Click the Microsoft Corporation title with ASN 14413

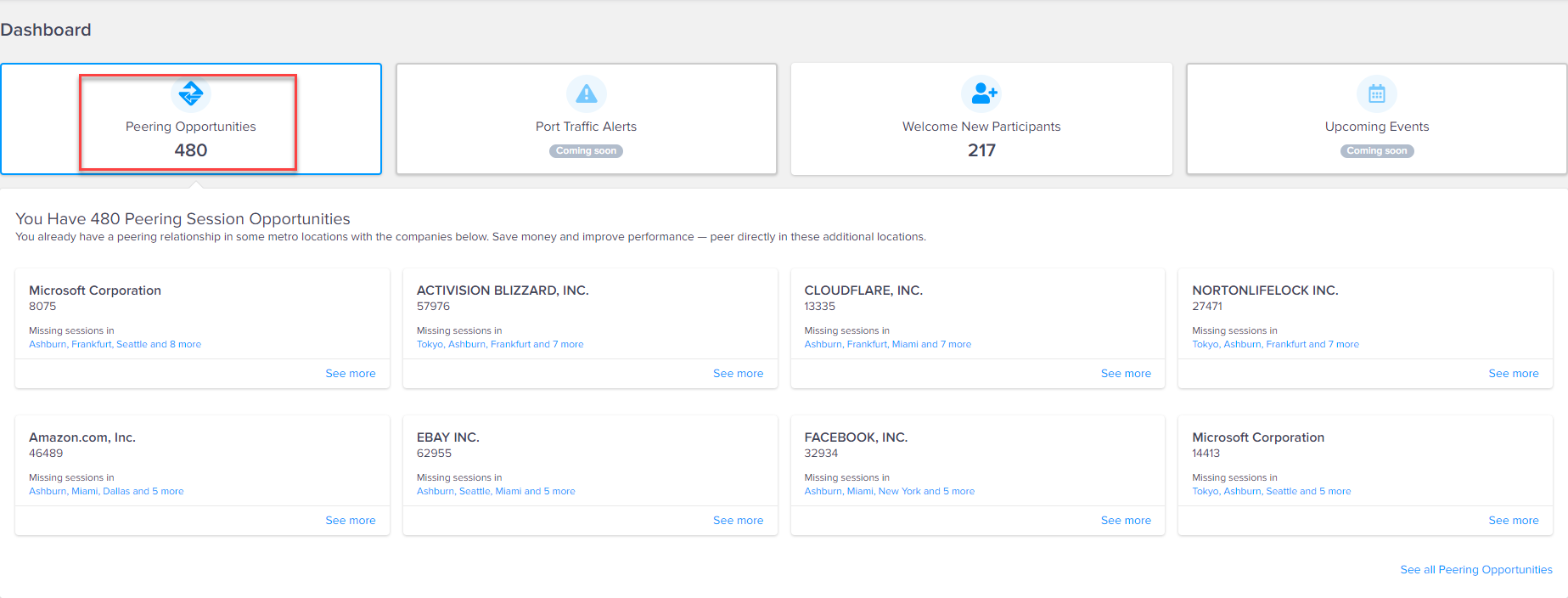pyautogui.click(x=1258, y=437)
